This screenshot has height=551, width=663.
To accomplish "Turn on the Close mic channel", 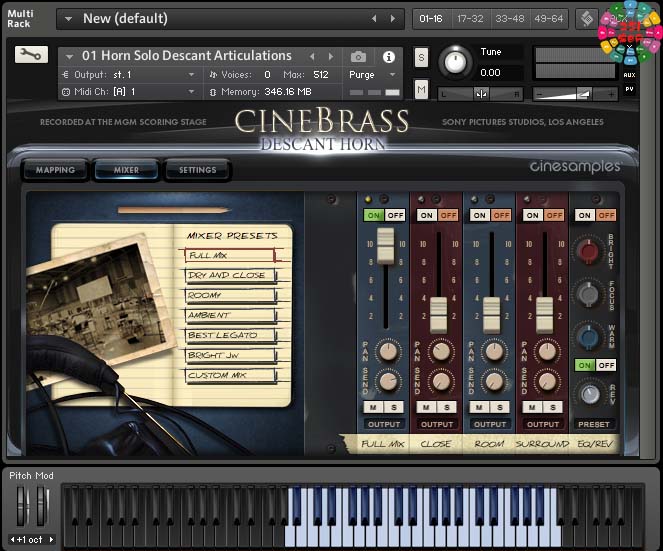I will pos(427,215).
